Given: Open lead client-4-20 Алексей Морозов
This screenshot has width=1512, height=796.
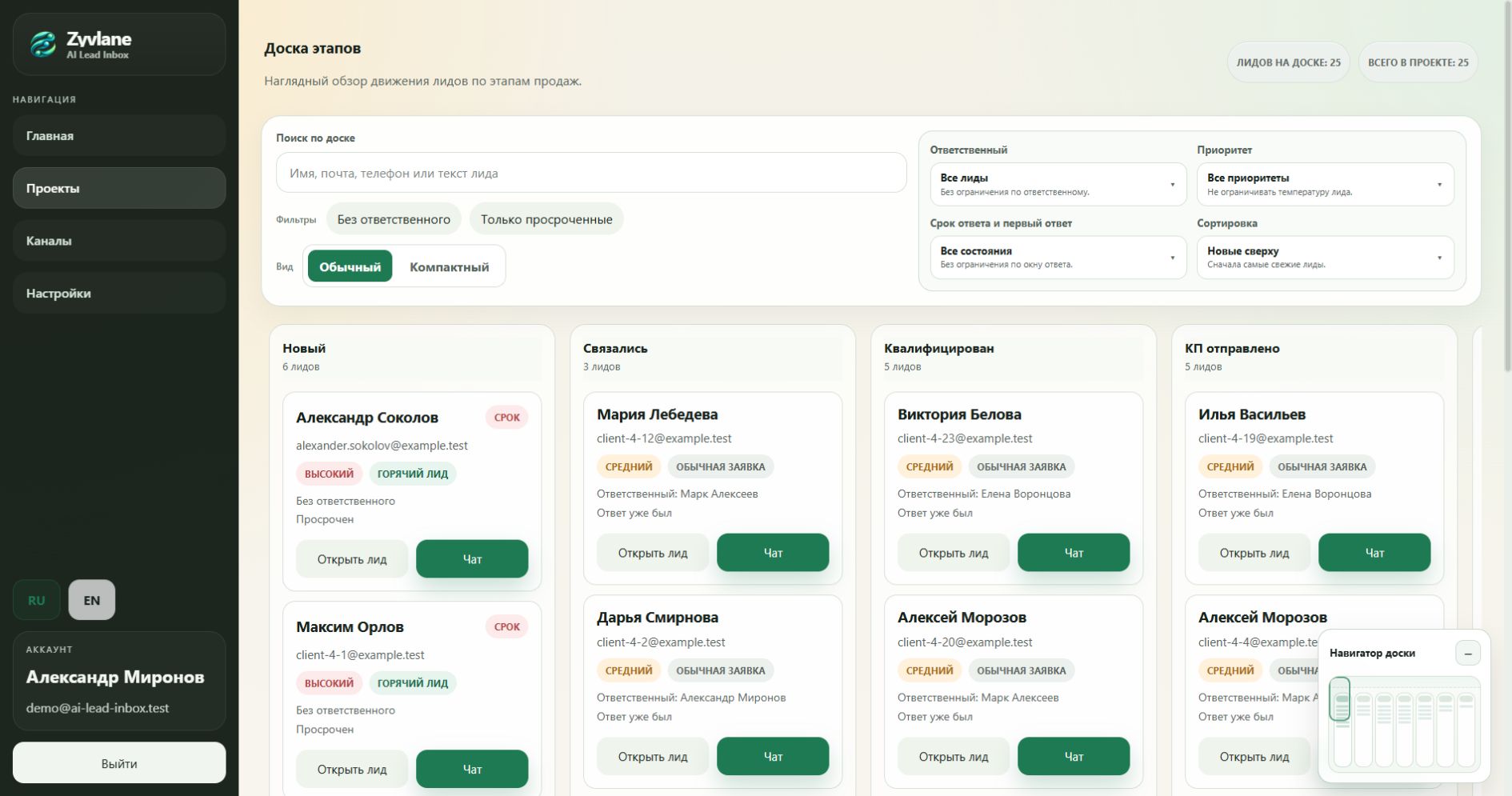Looking at the screenshot, I should (954, 756).
